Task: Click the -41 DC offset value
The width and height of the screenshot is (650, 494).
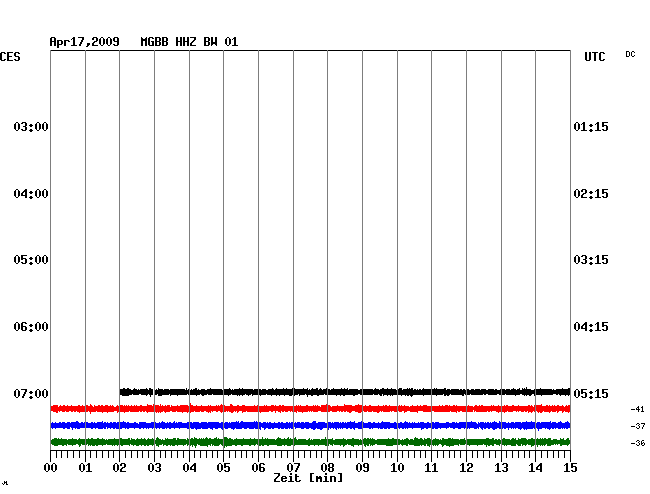Action: pos(638,409)
